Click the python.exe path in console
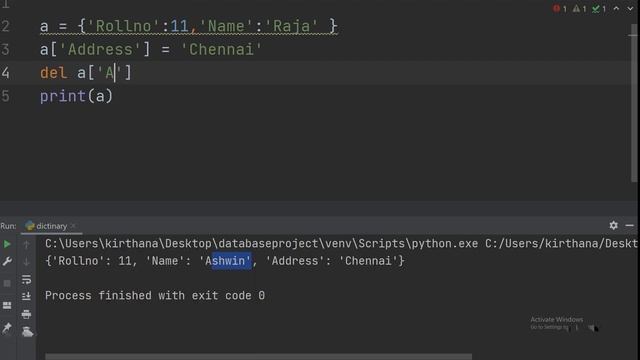 coord(261,244)
